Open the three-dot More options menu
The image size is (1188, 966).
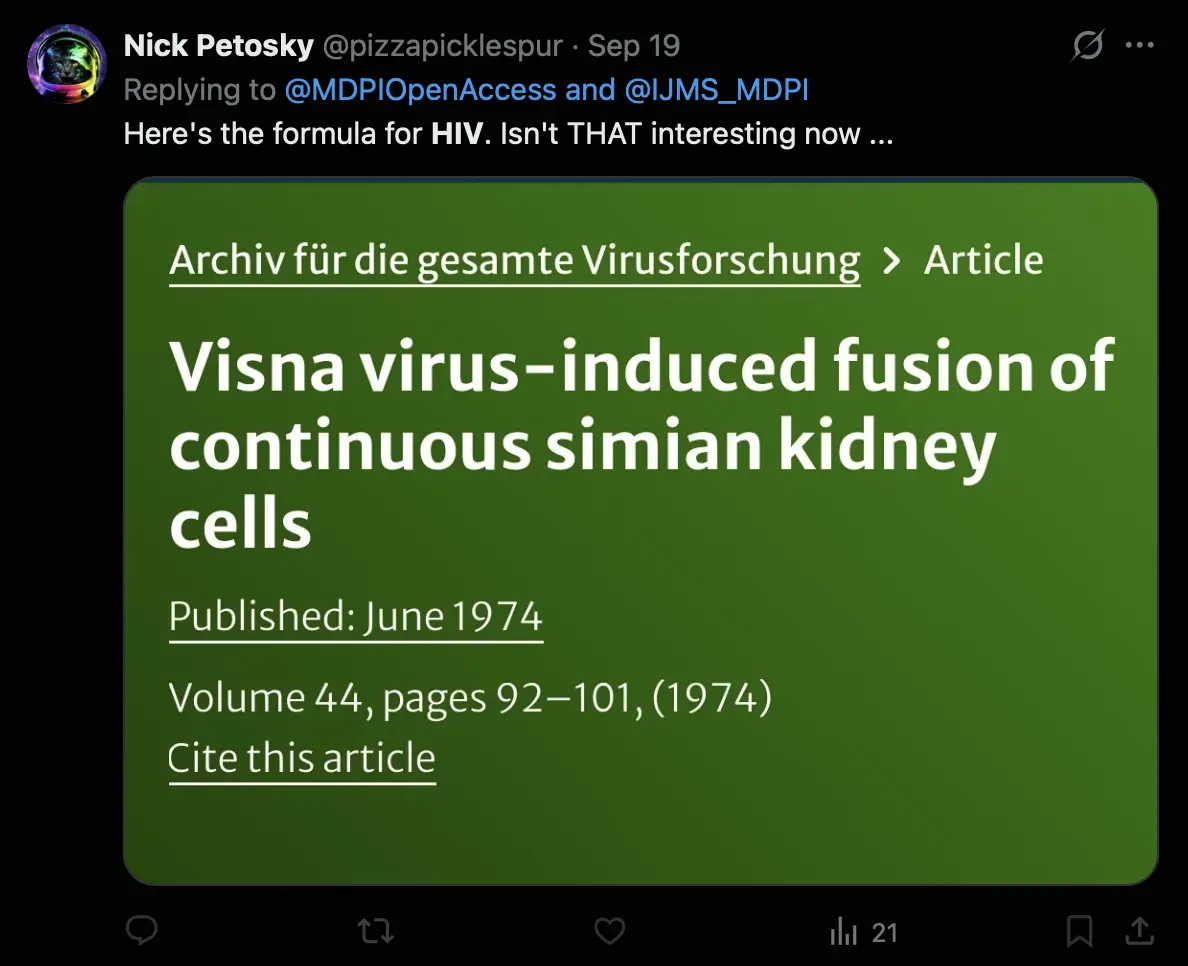1140,45
